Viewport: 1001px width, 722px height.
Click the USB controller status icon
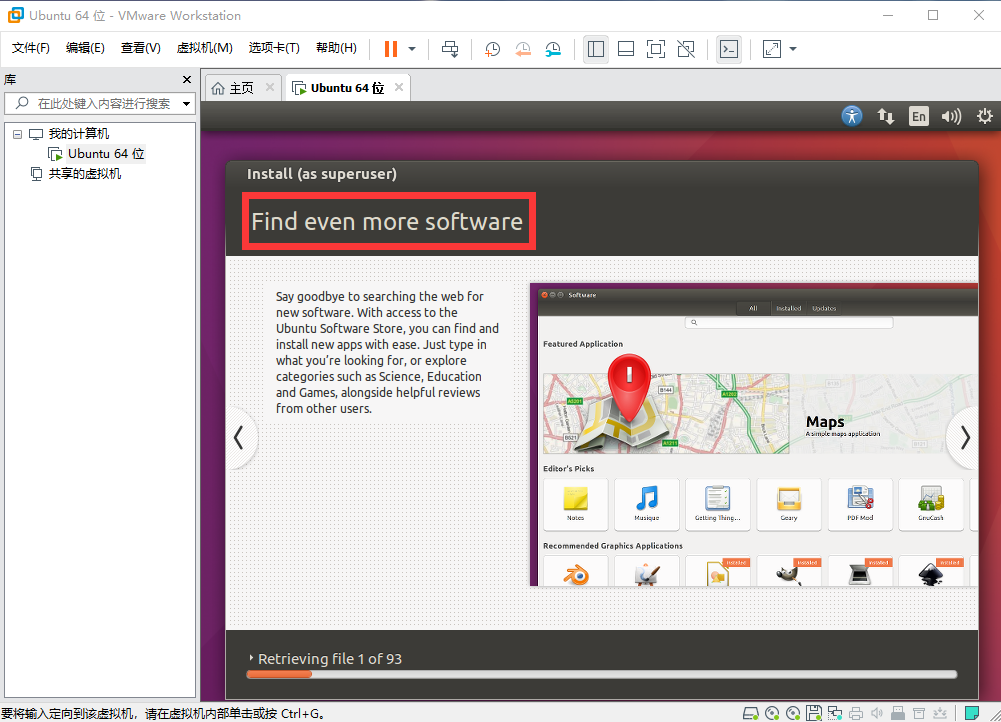pos(898,713)
